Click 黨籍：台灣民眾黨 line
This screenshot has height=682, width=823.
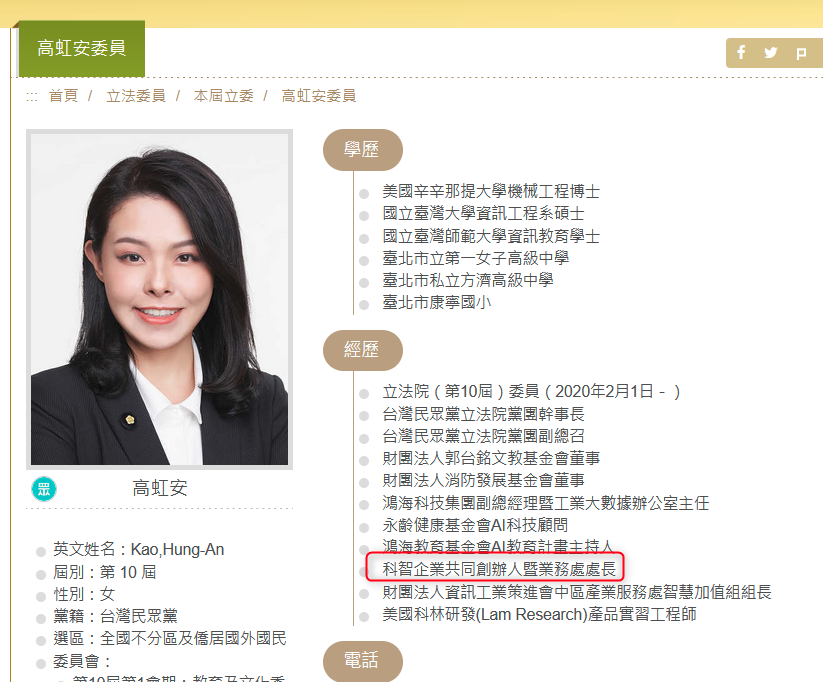pyautogui.click(x=115, y=616)
